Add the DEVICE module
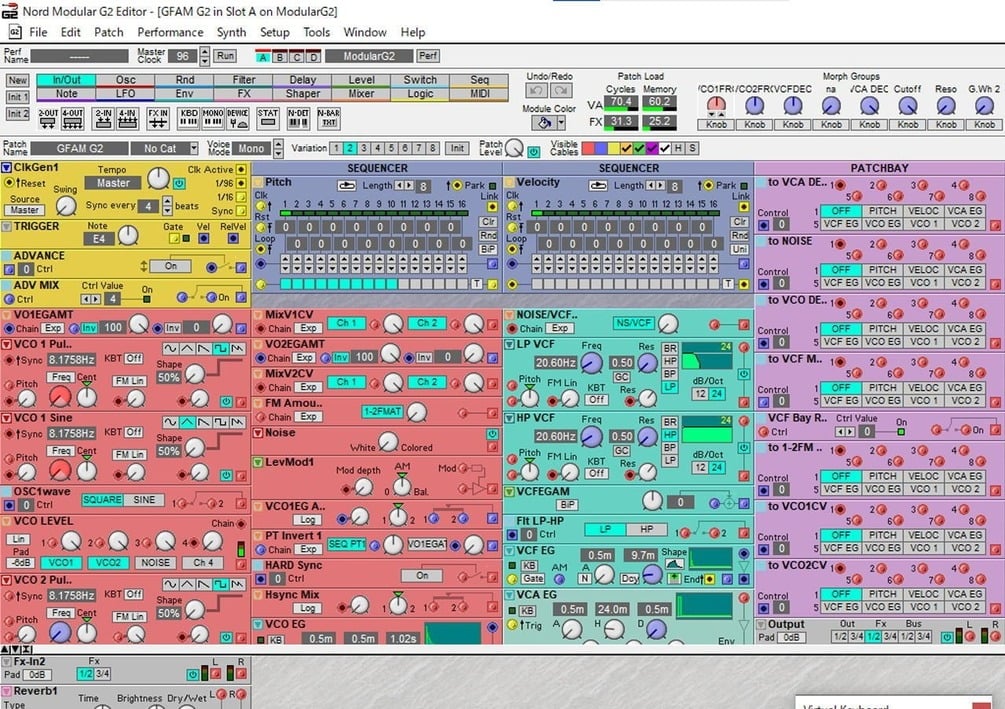 [237, 119]
